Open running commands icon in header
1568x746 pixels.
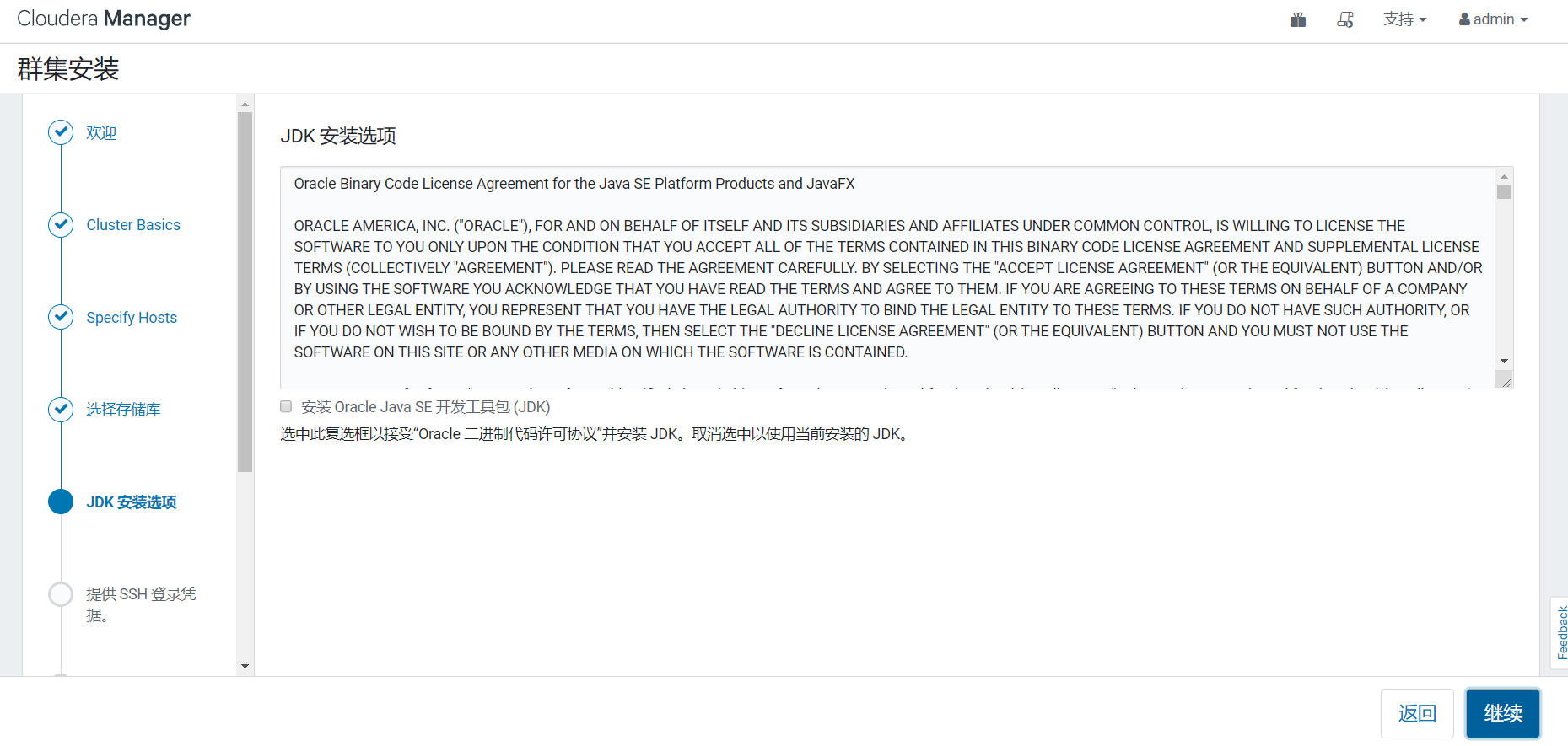point(1345,19)
